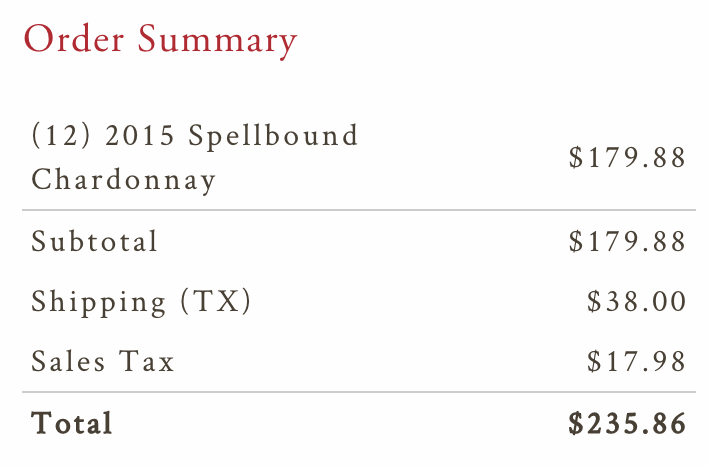Click the sales tax amount $17.98

[x=637, y=361]
